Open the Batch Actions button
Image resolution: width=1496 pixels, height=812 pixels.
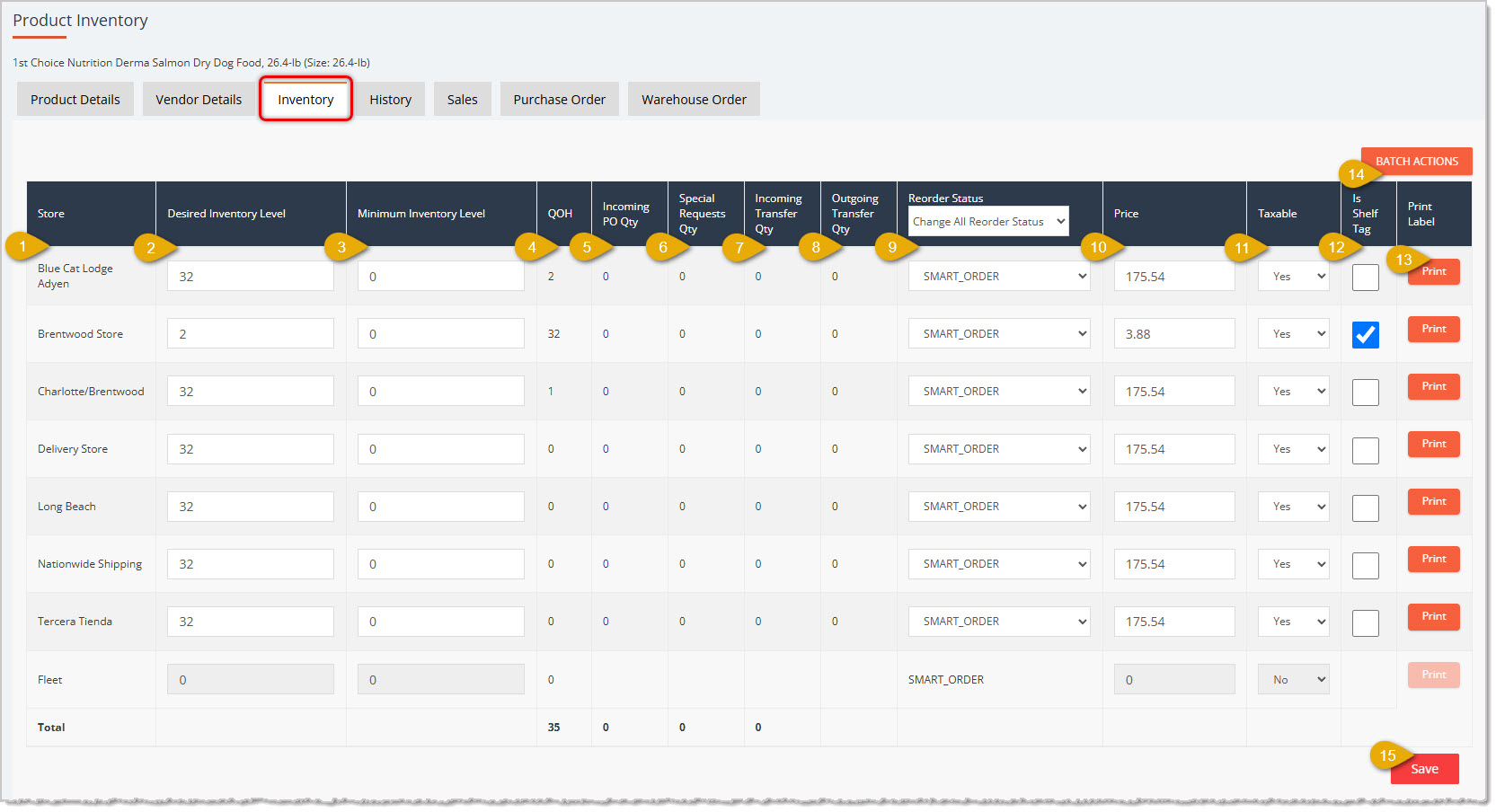(x=1417, y=162)
